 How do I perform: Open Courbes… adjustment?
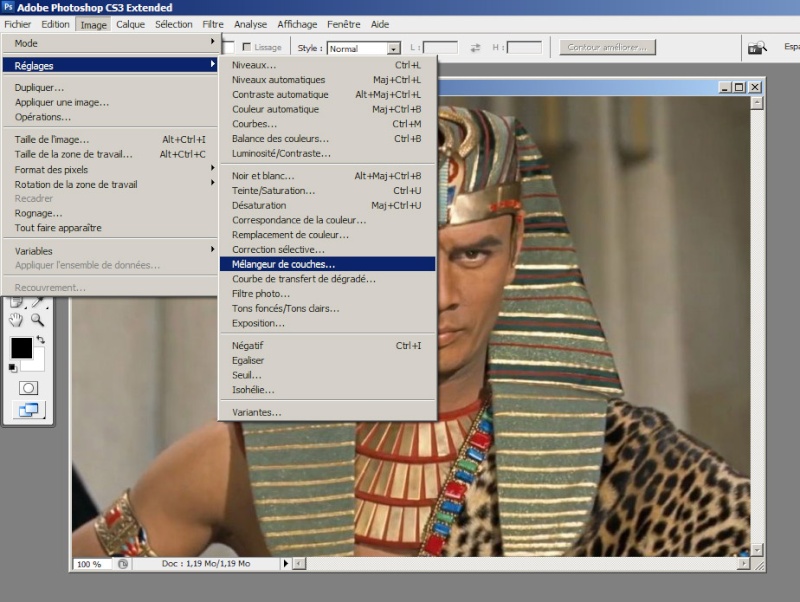[327, 124]
